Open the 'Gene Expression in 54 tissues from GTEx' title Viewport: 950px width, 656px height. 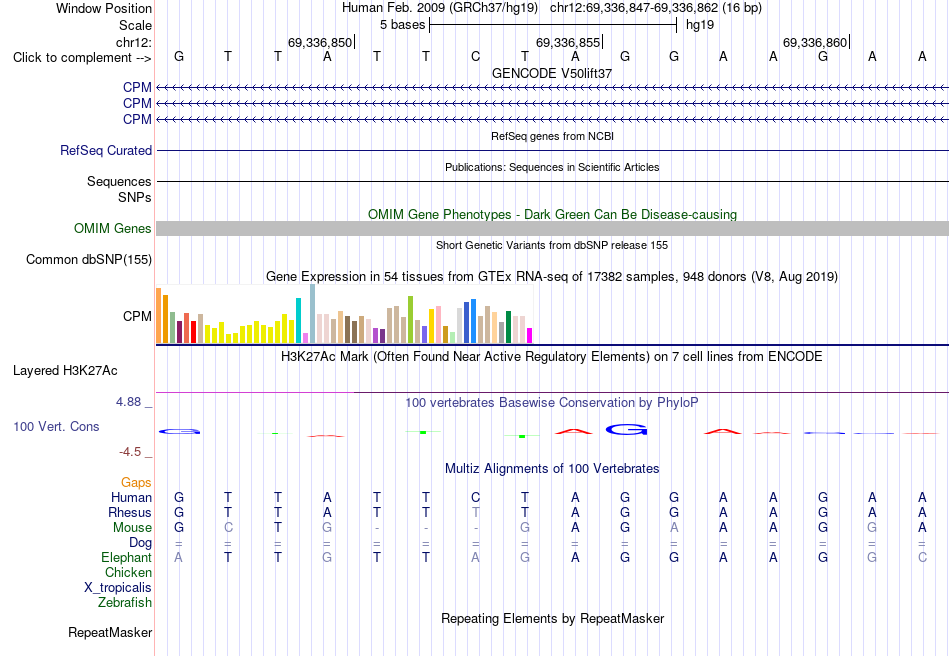click(552, 277)
